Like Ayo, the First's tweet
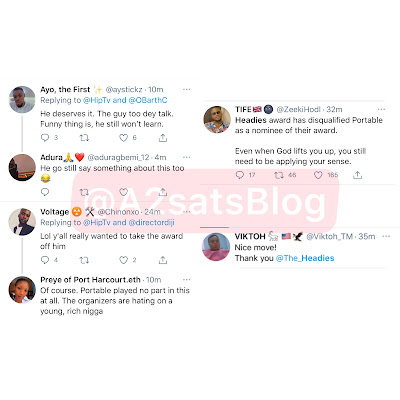400x400 pixels. pos(124,138)
